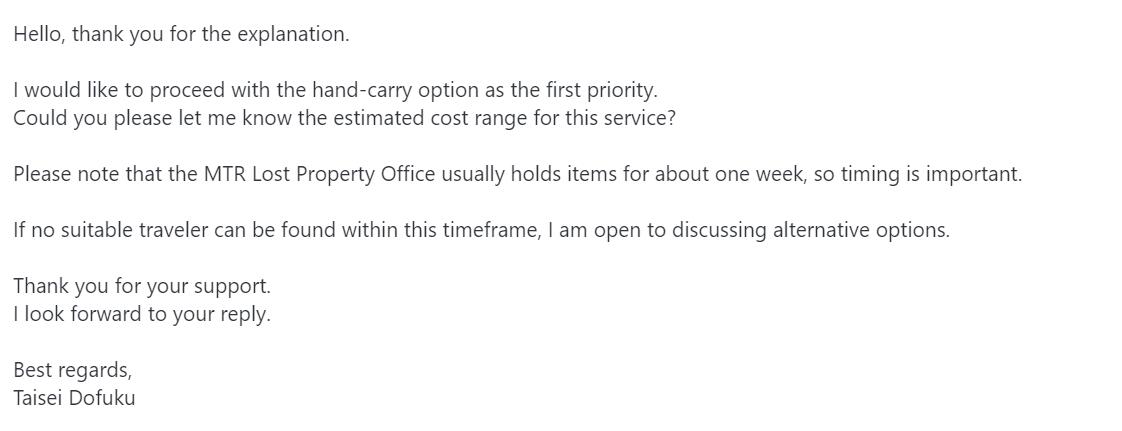Click the words "one week"

(753, 174)
